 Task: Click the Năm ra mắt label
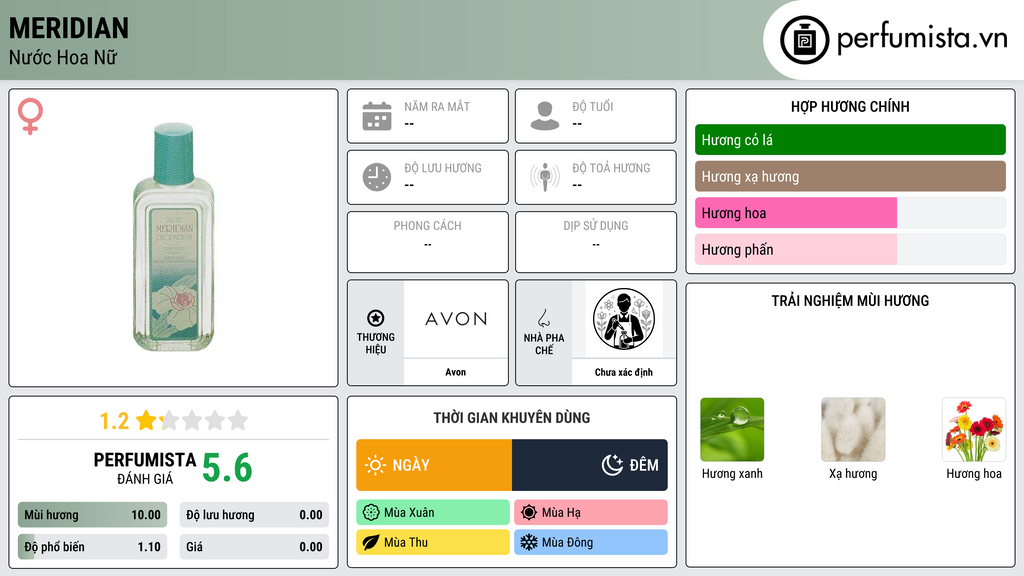click(x=437, y=106)
